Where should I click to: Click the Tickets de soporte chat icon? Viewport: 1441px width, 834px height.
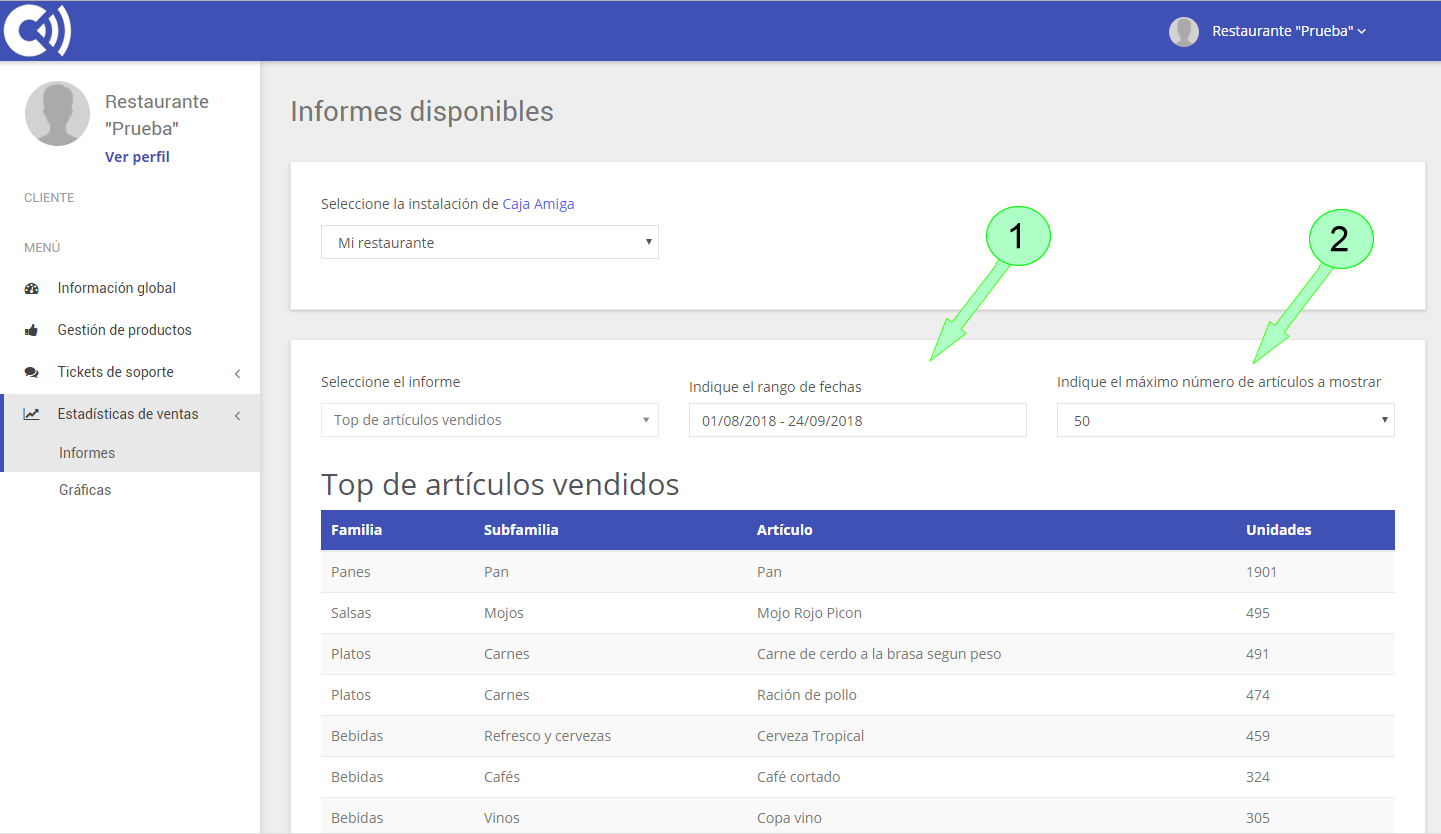click(31, 371)
